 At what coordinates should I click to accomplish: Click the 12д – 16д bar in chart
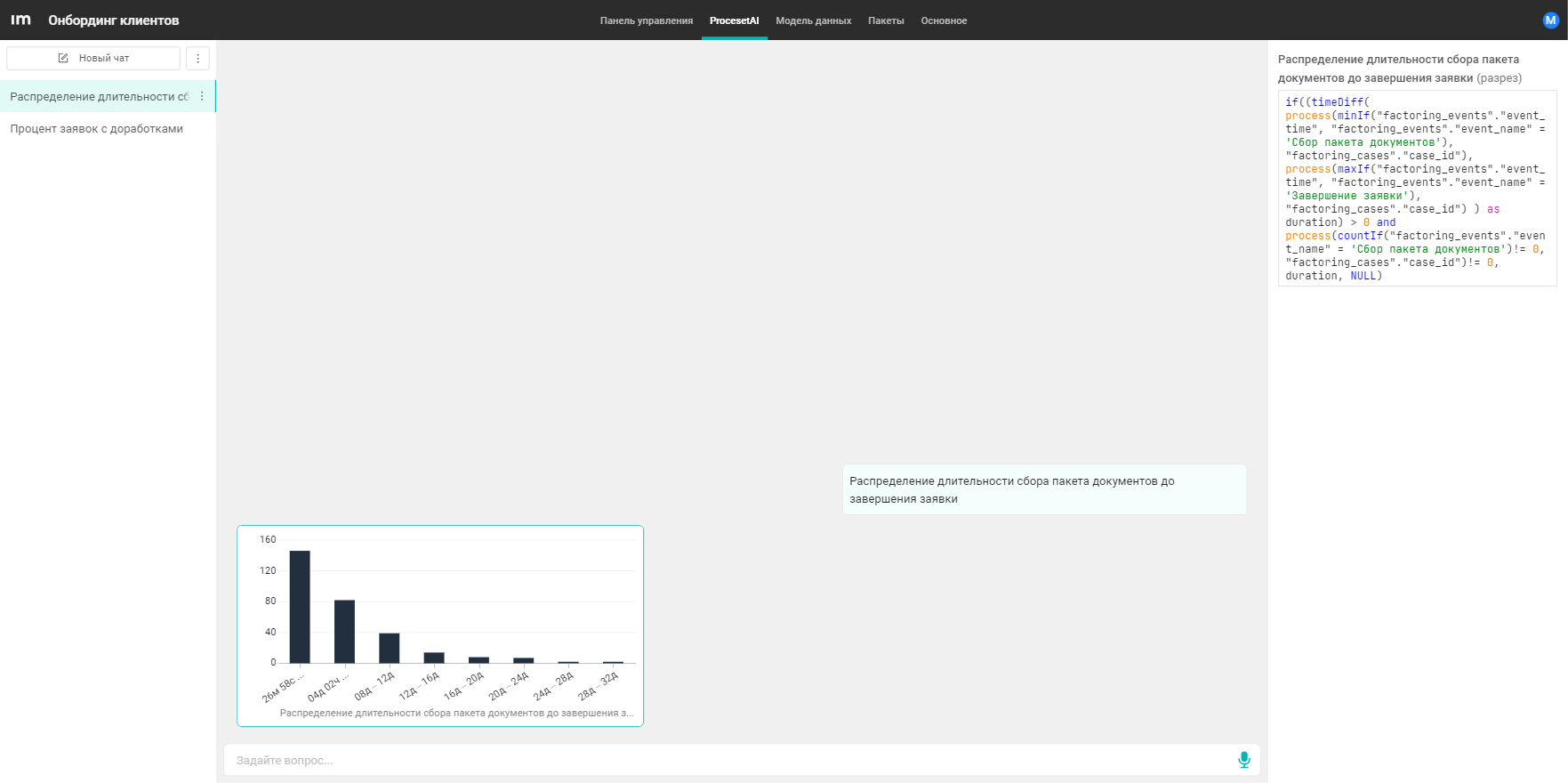[434, 658]
